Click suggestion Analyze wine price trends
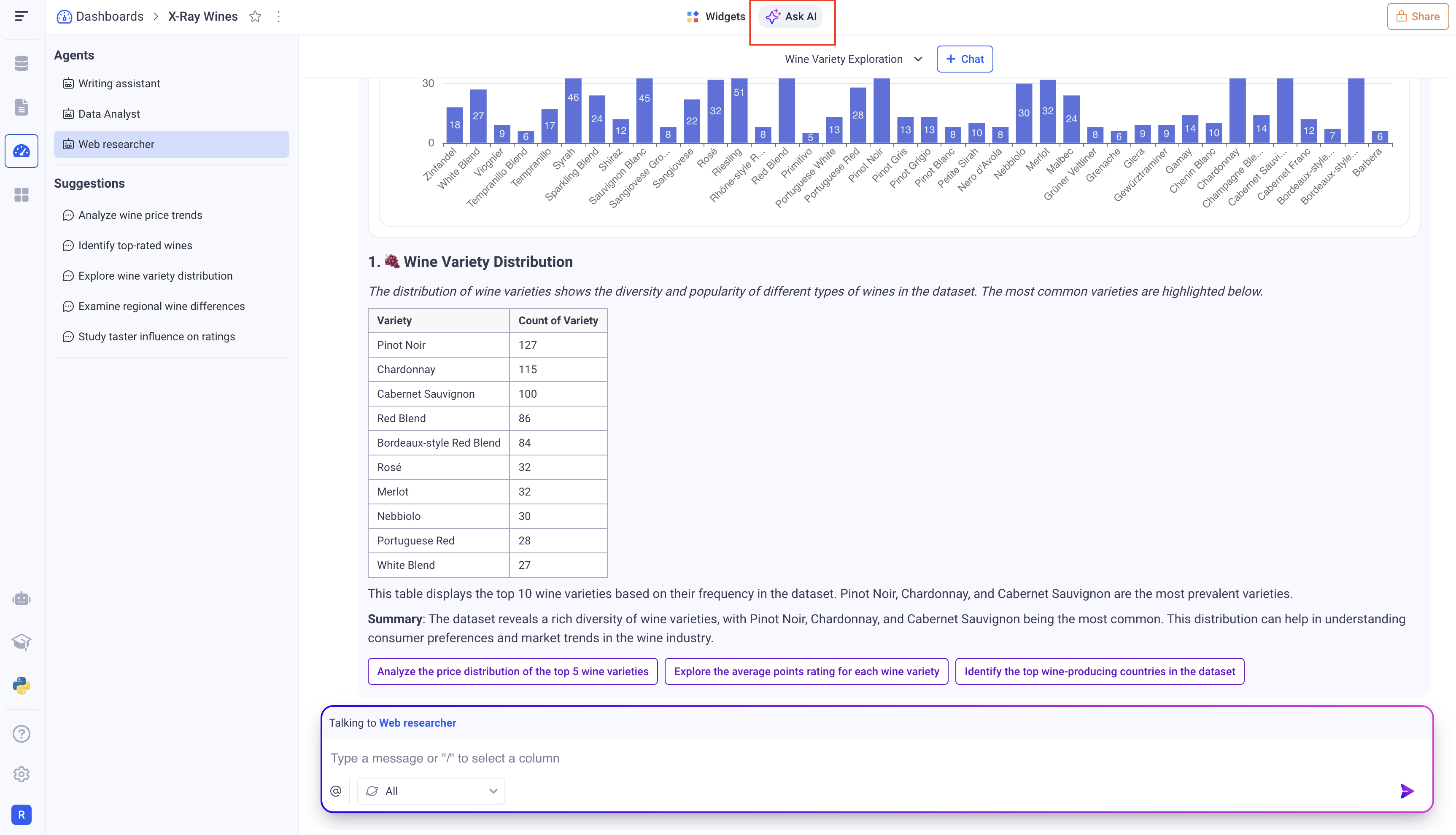The width and height of the screenshot is (1456, 835). pyautogui.click(x=140, y=215)
